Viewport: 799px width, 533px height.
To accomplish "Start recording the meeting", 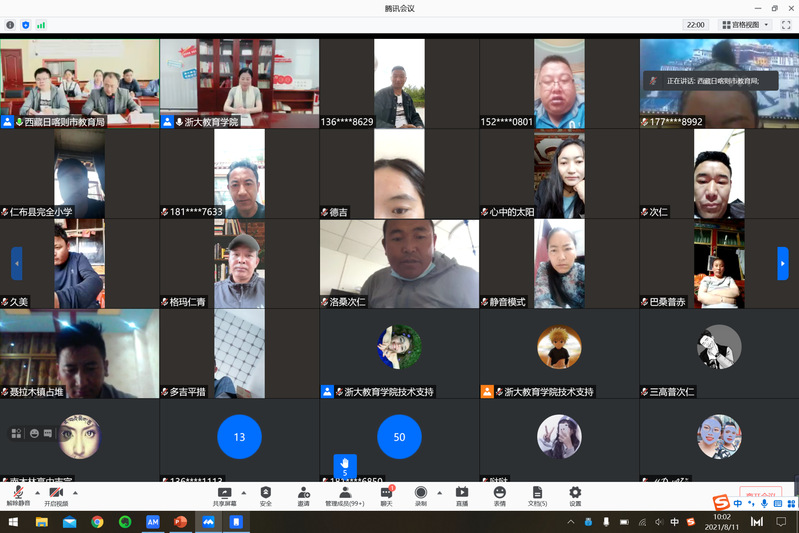I will tap(421, 493).
